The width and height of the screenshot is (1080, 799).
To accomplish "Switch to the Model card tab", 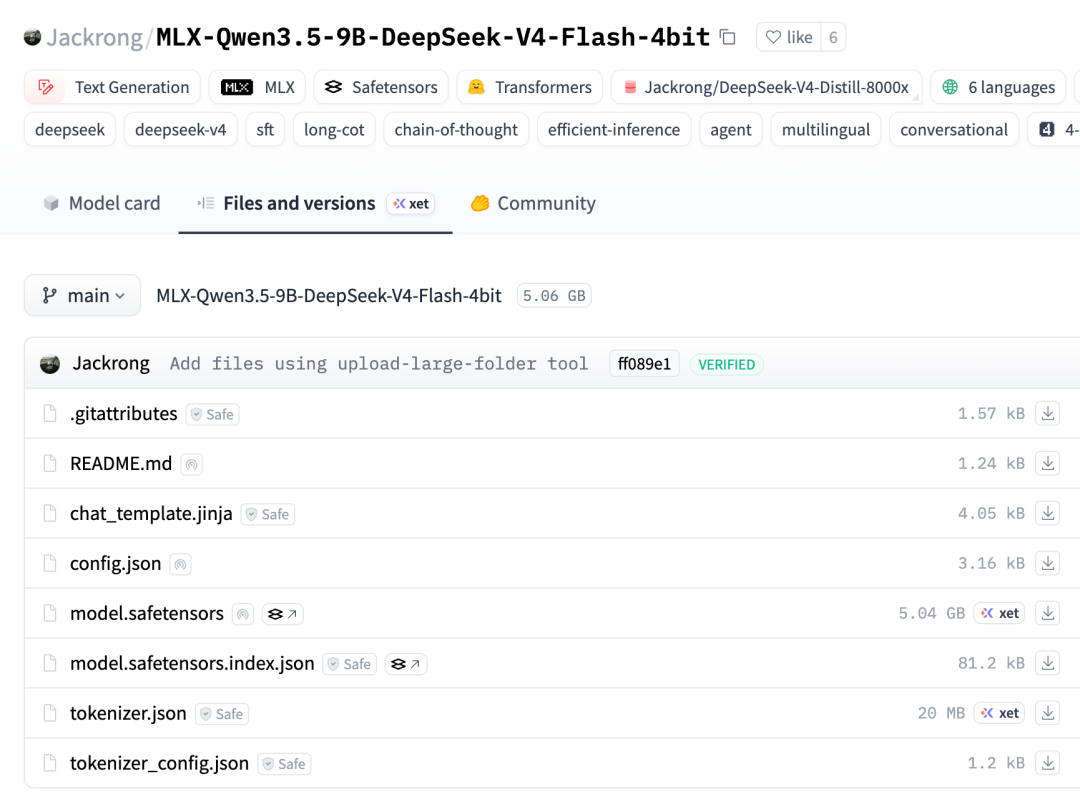I will pos(102,203).
